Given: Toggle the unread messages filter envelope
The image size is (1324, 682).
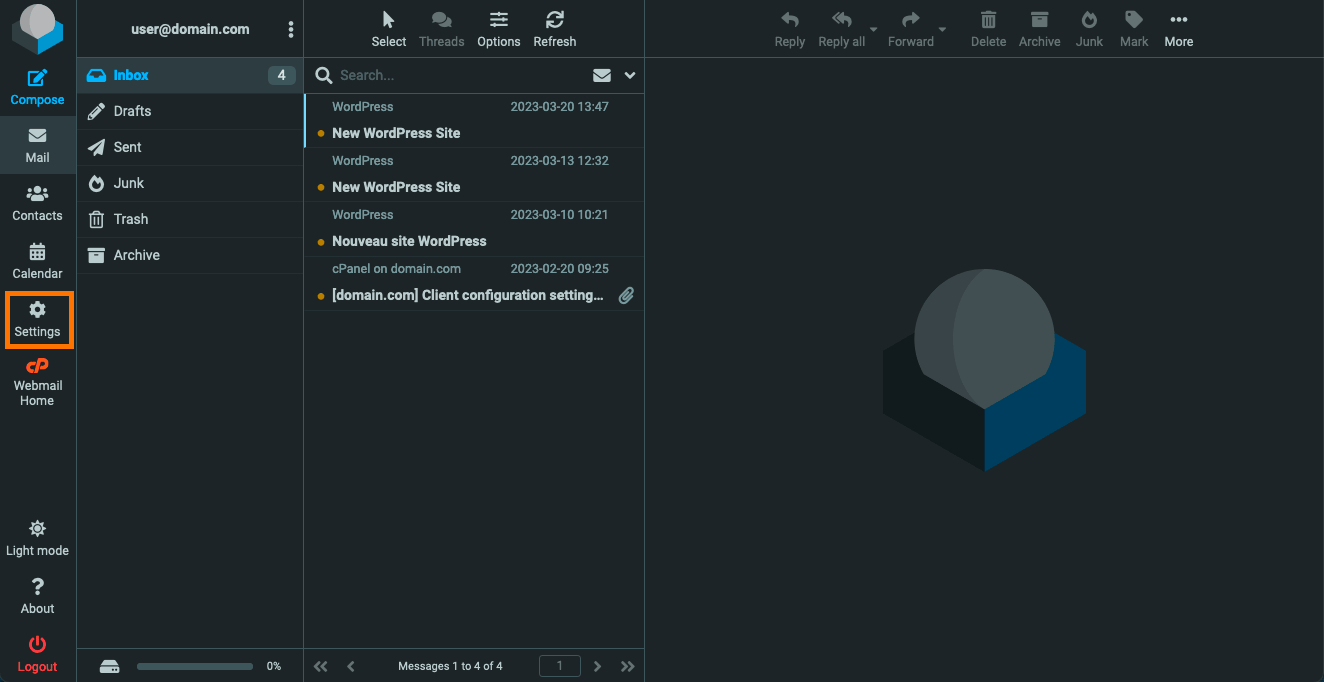Looking at the screenshot, I should (x=601, y=75).
